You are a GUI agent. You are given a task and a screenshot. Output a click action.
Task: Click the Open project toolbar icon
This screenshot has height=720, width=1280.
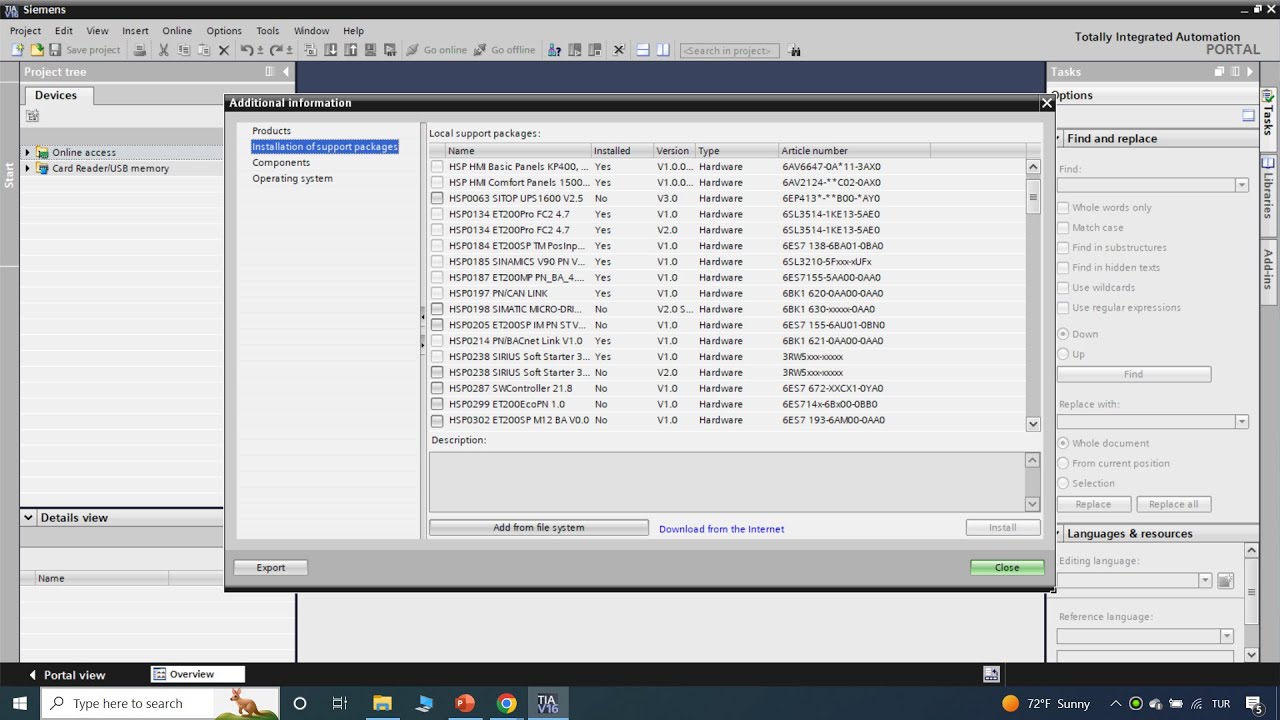point(37,50)
